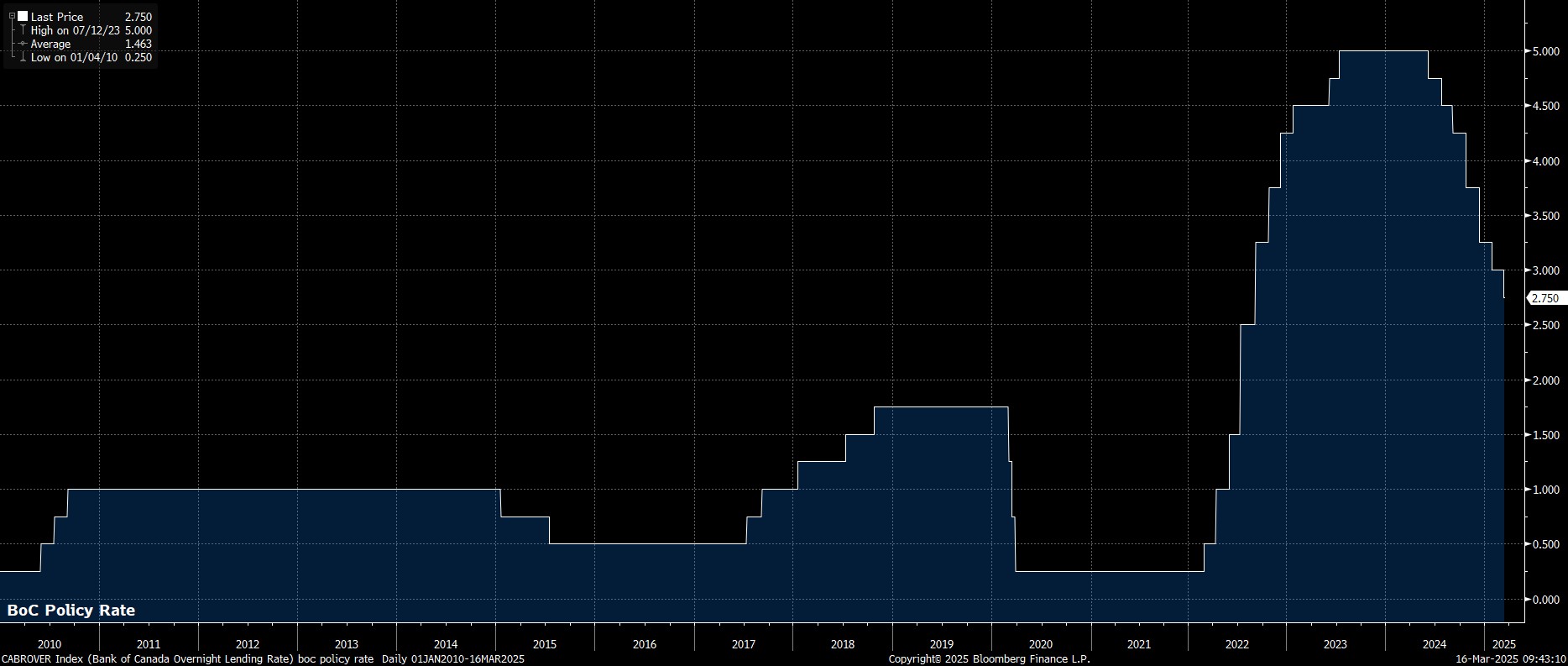The height and width of the screenshot is (666, 1568).
Task: Click the 2019 x-axis year label
Action: click(942, 644)
